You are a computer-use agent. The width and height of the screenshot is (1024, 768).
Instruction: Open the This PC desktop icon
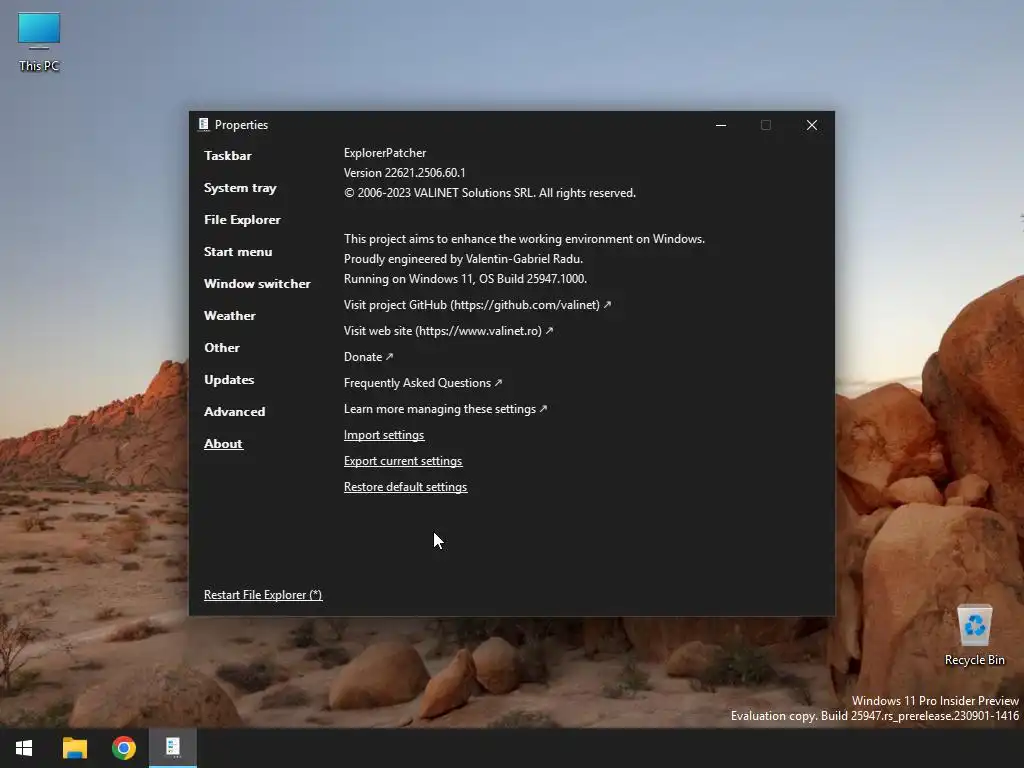[x=39, y=42]
